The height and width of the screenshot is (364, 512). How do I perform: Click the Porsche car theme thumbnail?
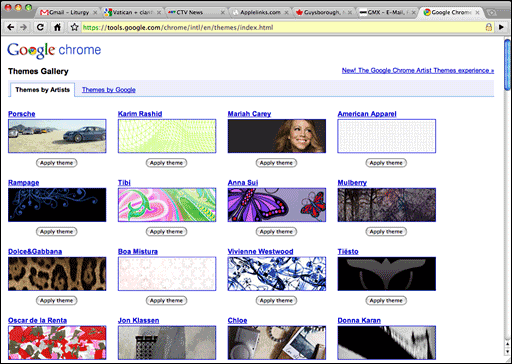tap(57, 136)
